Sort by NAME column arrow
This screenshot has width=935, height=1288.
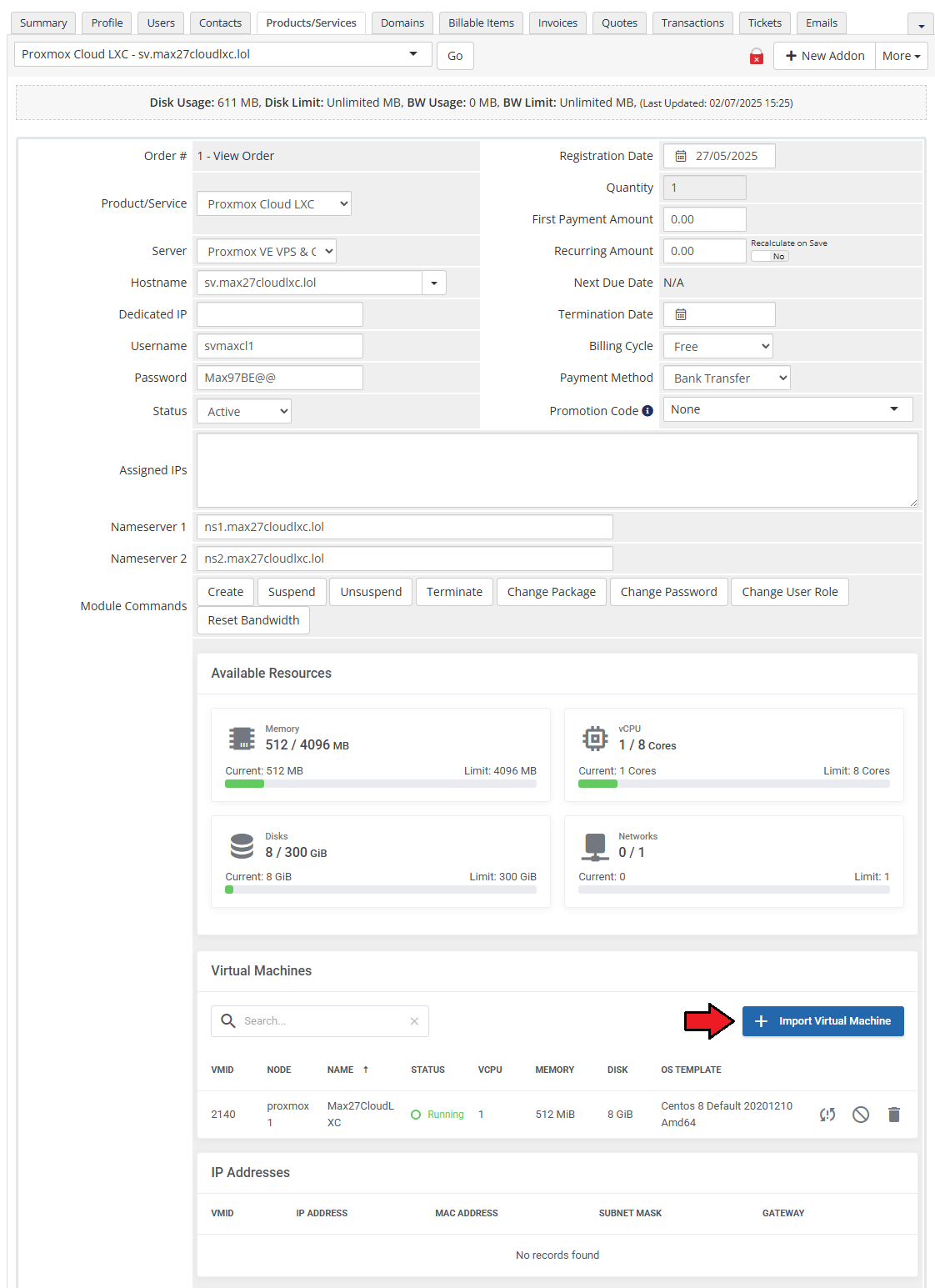click(365, 1070)
